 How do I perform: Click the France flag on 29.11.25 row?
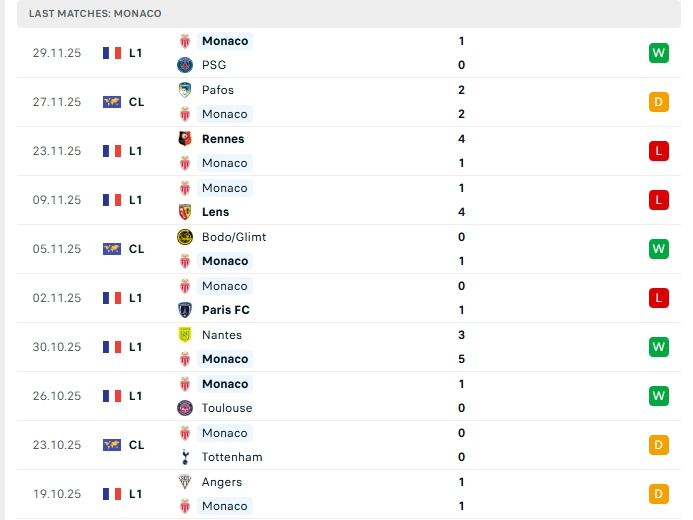[111, 53]
